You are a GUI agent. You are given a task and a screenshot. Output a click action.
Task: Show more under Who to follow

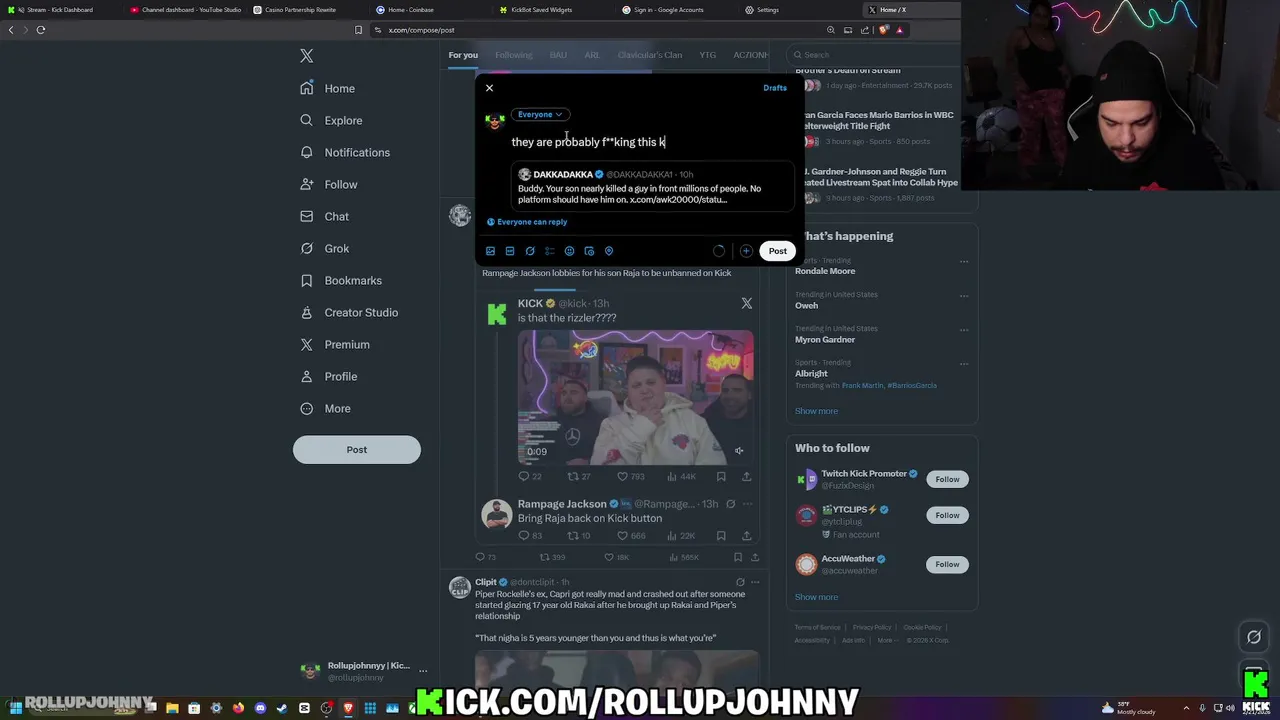816,597
